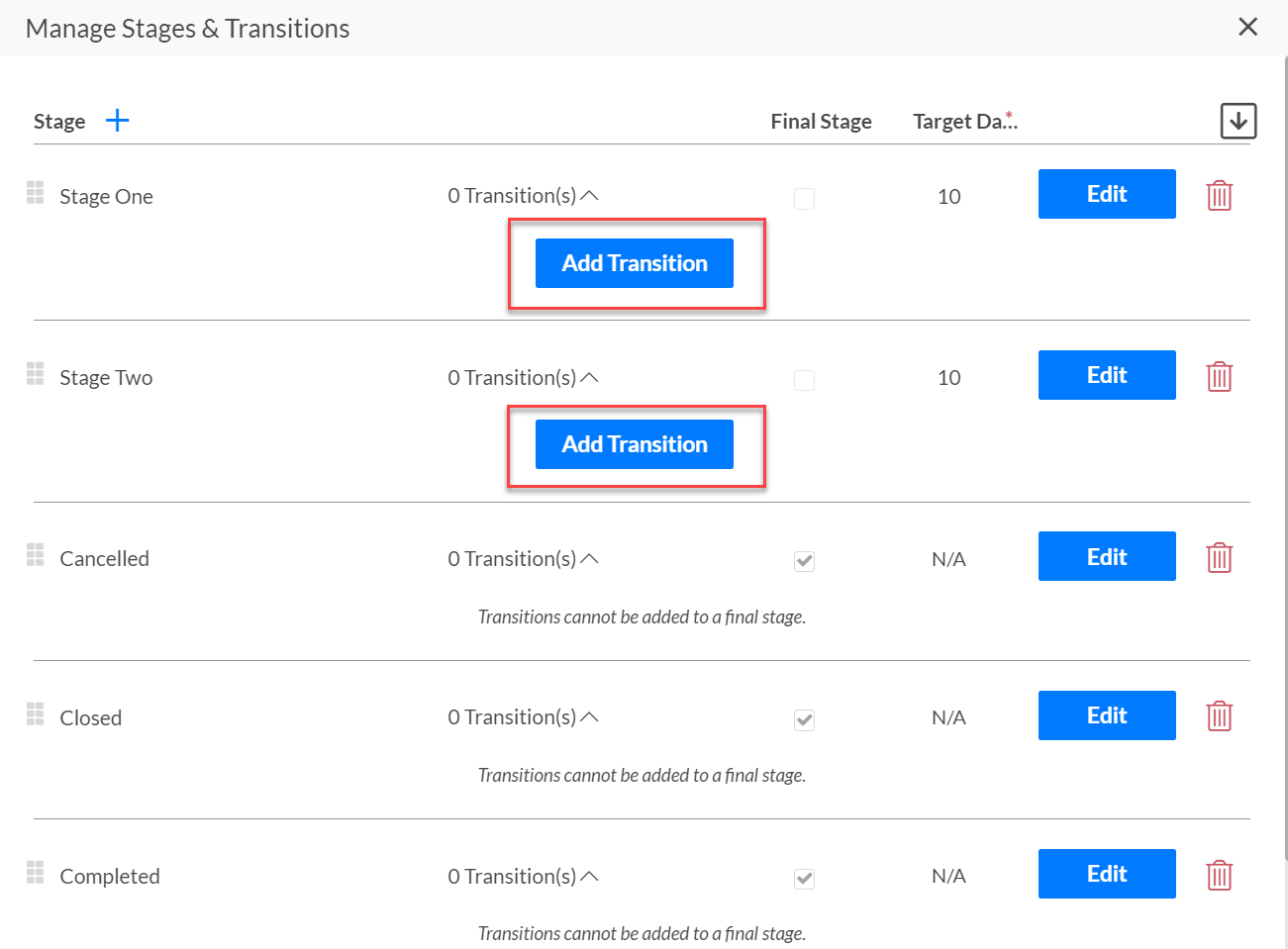
Task: Close the Manage Stages dialog
Action: click(x=1247, y=27)
